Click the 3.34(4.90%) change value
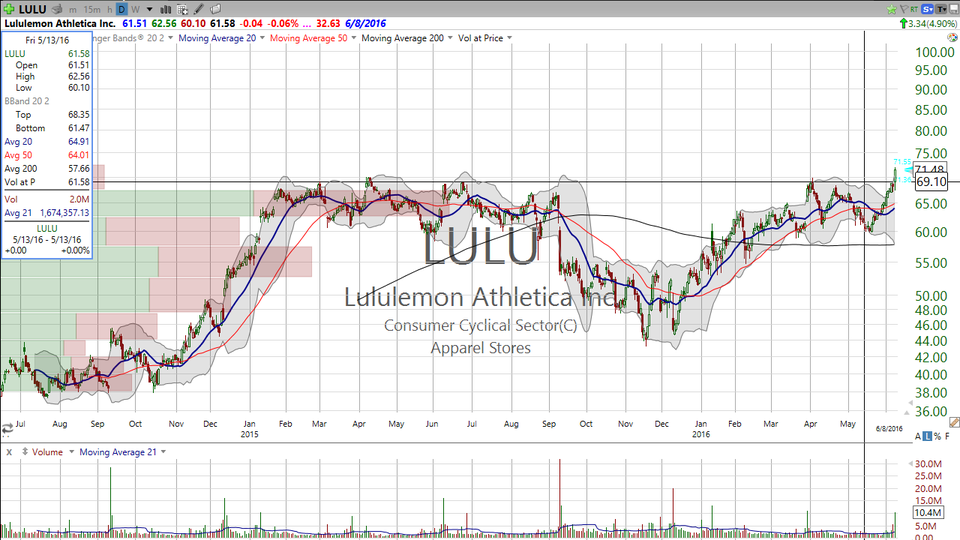960x540 pixels. pyautogui.click(x=932, y=23)
